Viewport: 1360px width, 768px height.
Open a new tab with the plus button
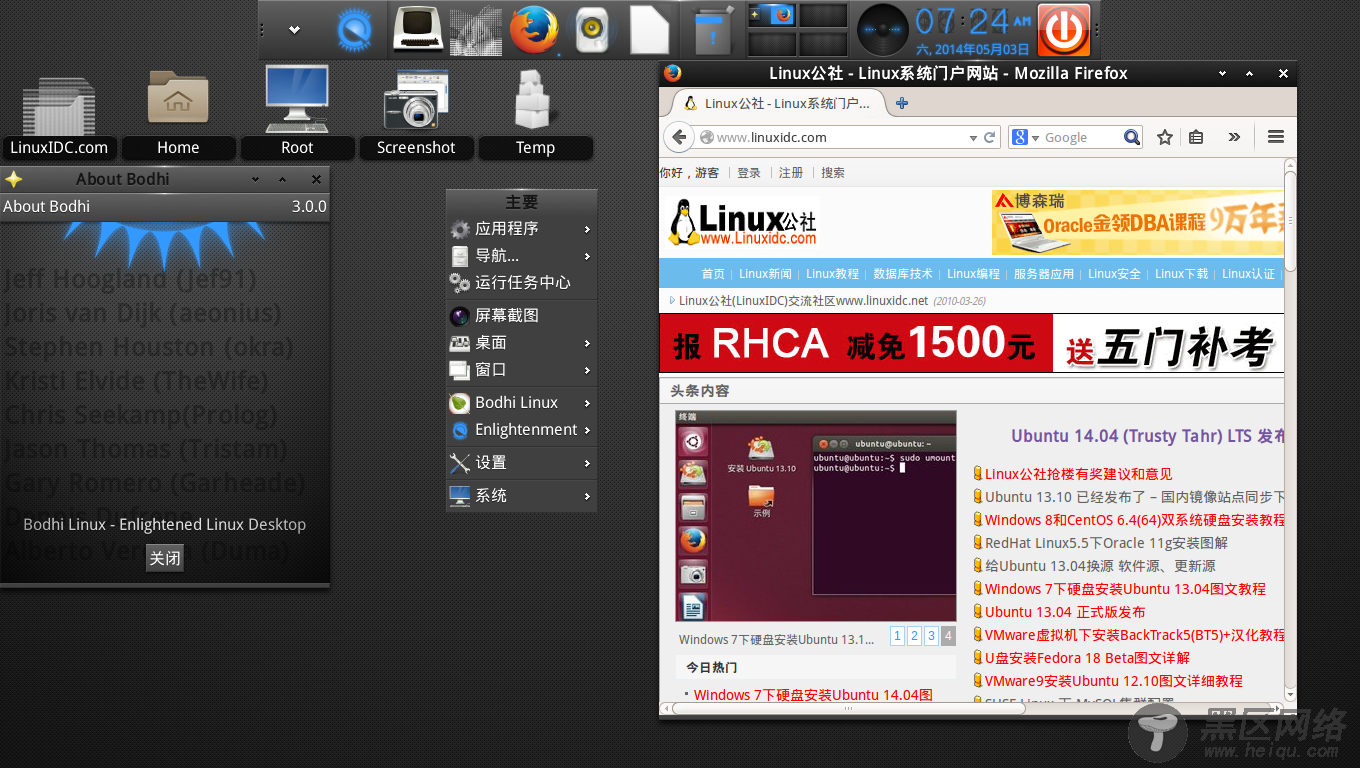(902, 103)
